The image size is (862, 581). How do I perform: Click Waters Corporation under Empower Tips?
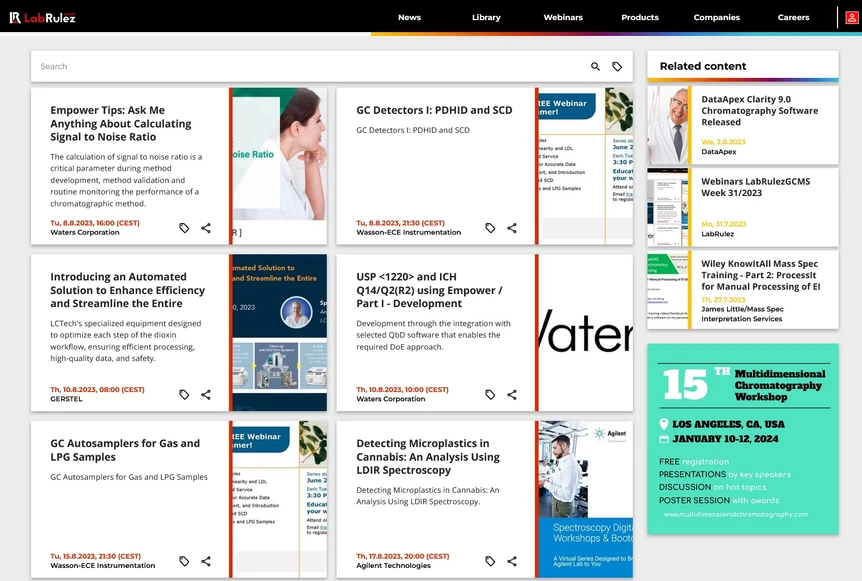click(x=85, y=233)
